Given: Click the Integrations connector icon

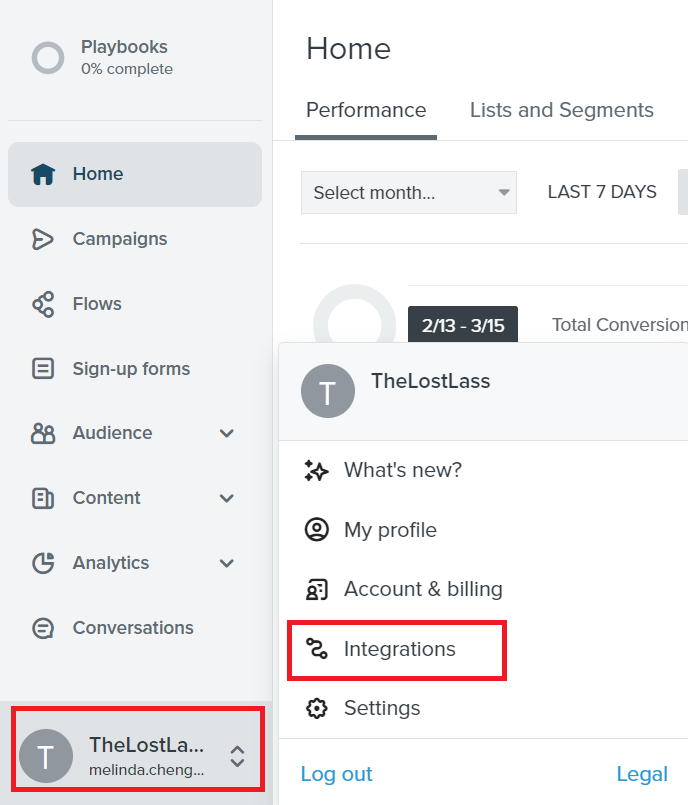Looking at the screenshot, I should pos(316,649).
